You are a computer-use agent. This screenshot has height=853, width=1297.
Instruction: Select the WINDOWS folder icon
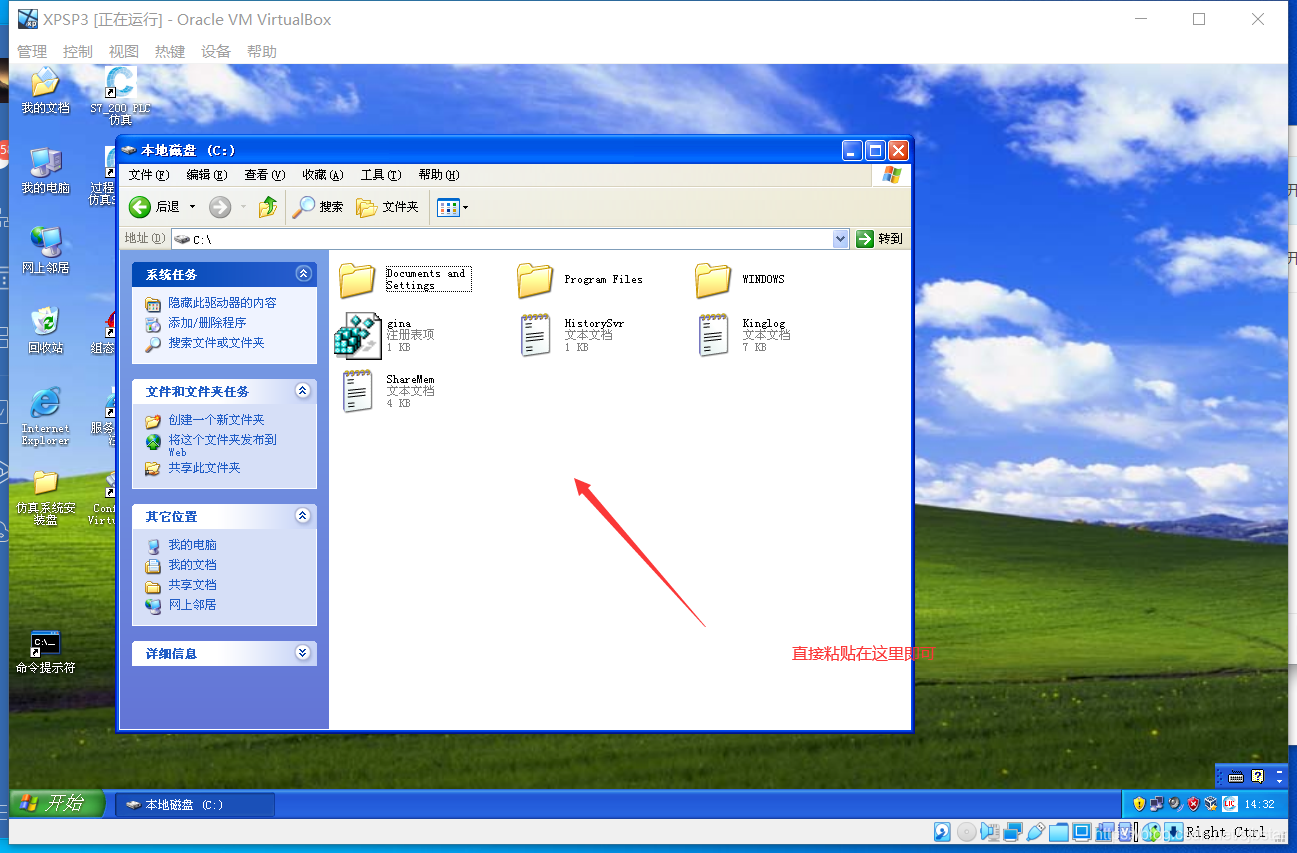[x=713, y=280]
